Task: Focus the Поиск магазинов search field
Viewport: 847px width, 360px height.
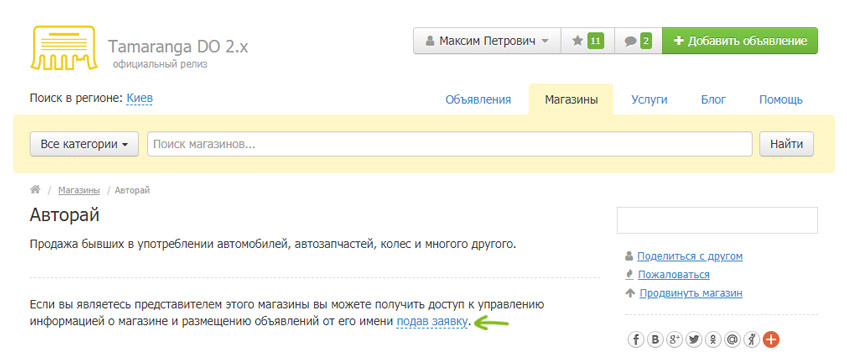Action: pos(449,144)
